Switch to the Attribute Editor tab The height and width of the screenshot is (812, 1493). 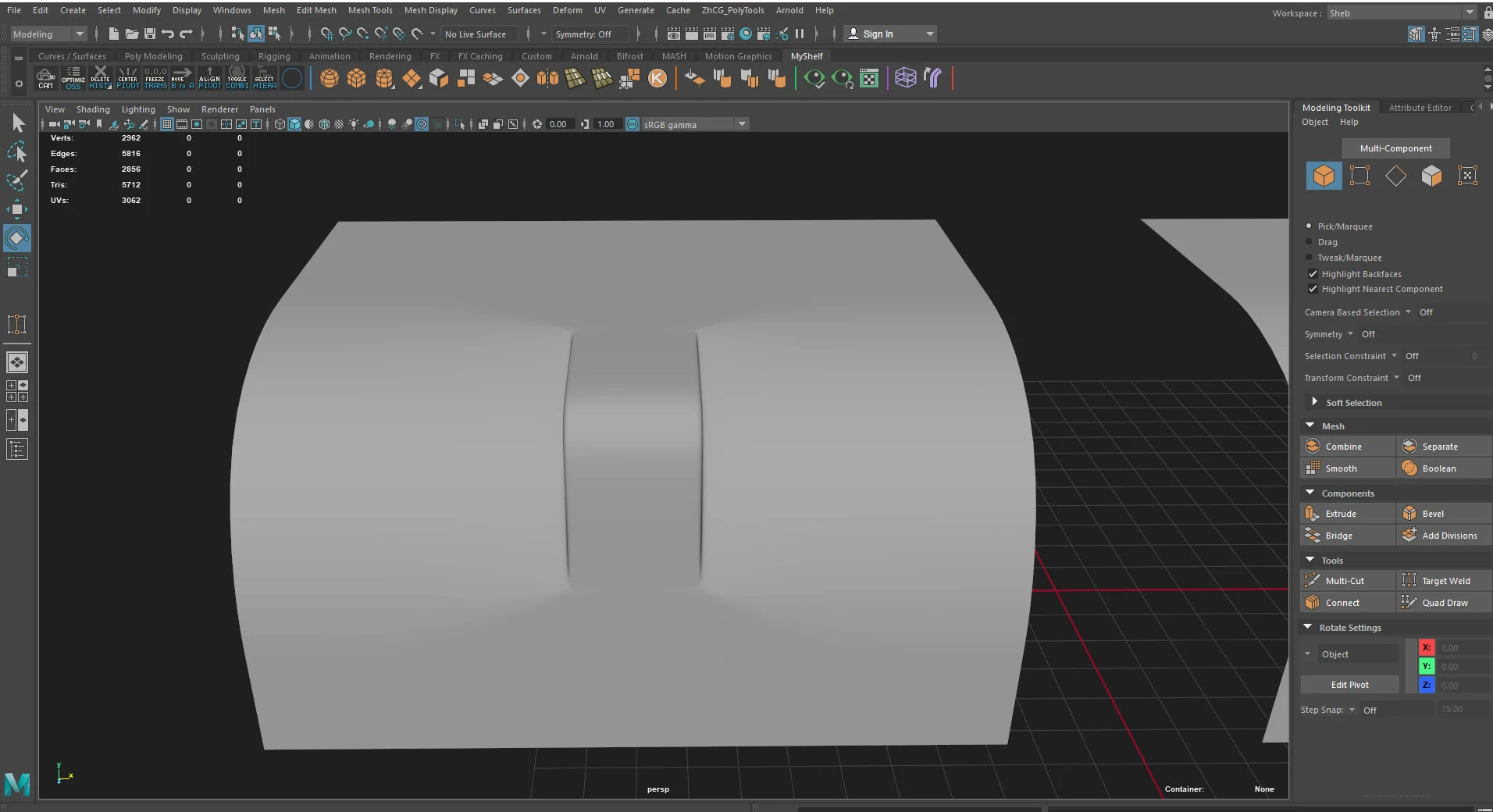click(x=1420, y=108)
